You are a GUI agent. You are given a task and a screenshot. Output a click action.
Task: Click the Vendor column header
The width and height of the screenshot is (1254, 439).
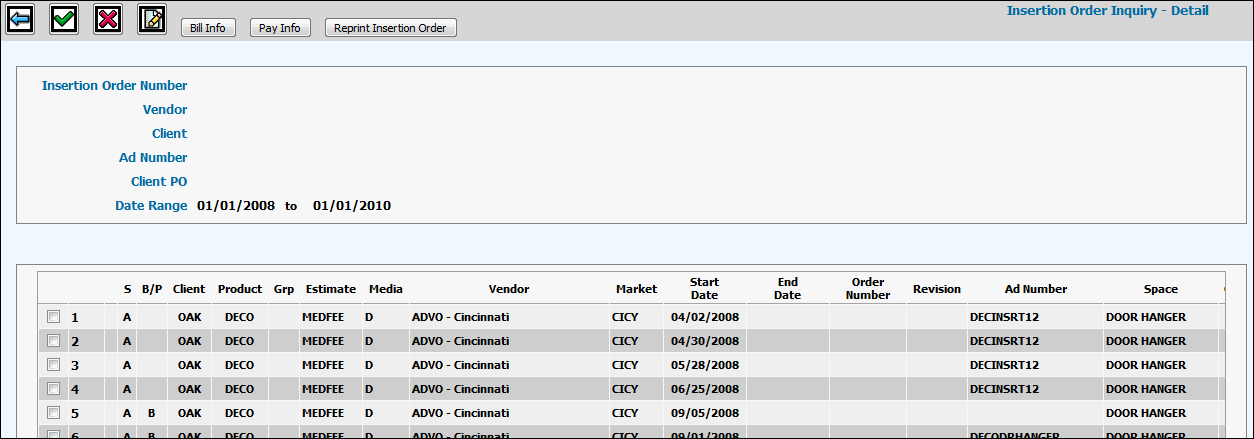pyautogui.click(x=509, y=289)
